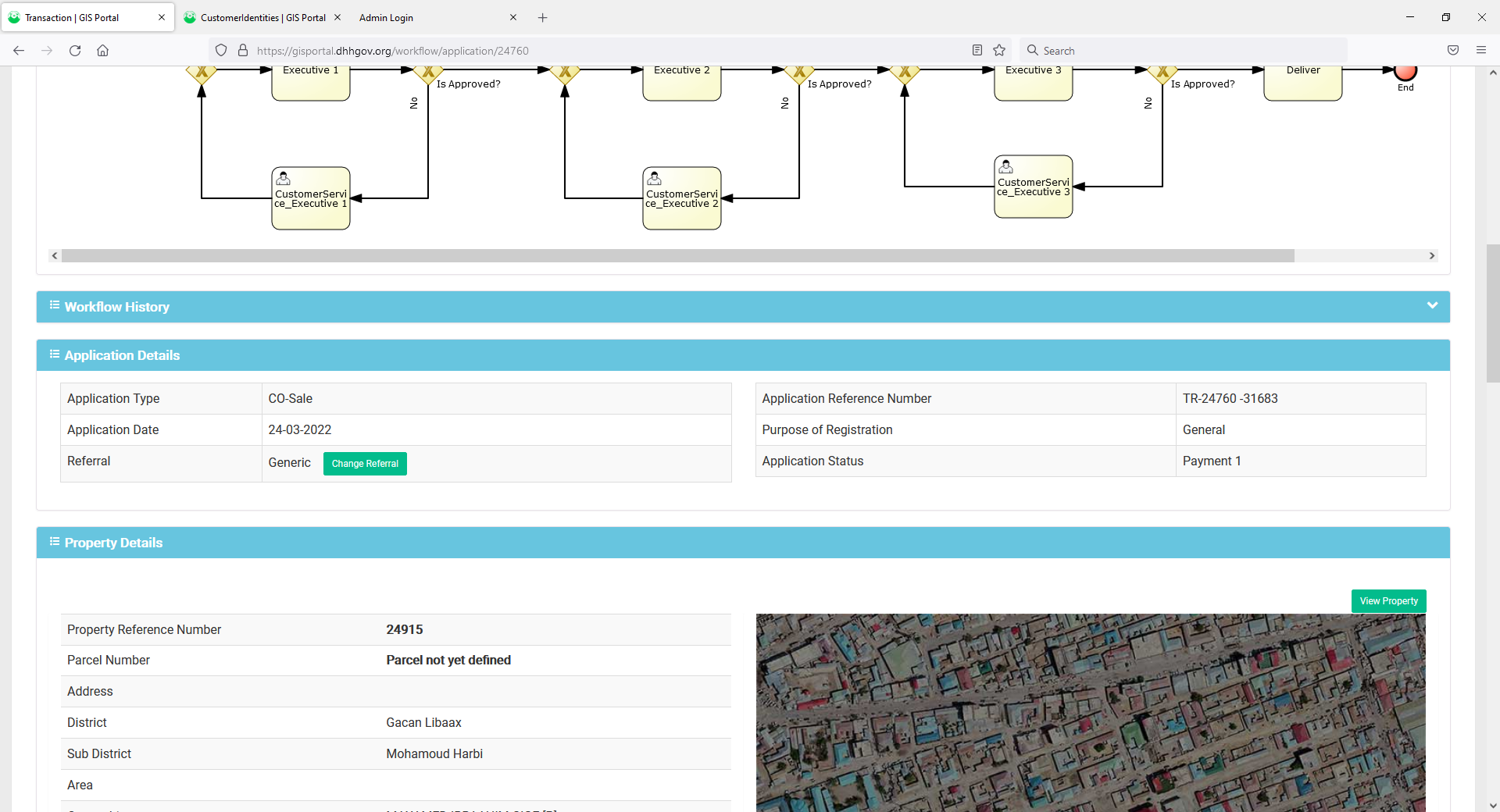Open the shield tracking protection icon
The image size is (1500, 812).
pos(221,51)
